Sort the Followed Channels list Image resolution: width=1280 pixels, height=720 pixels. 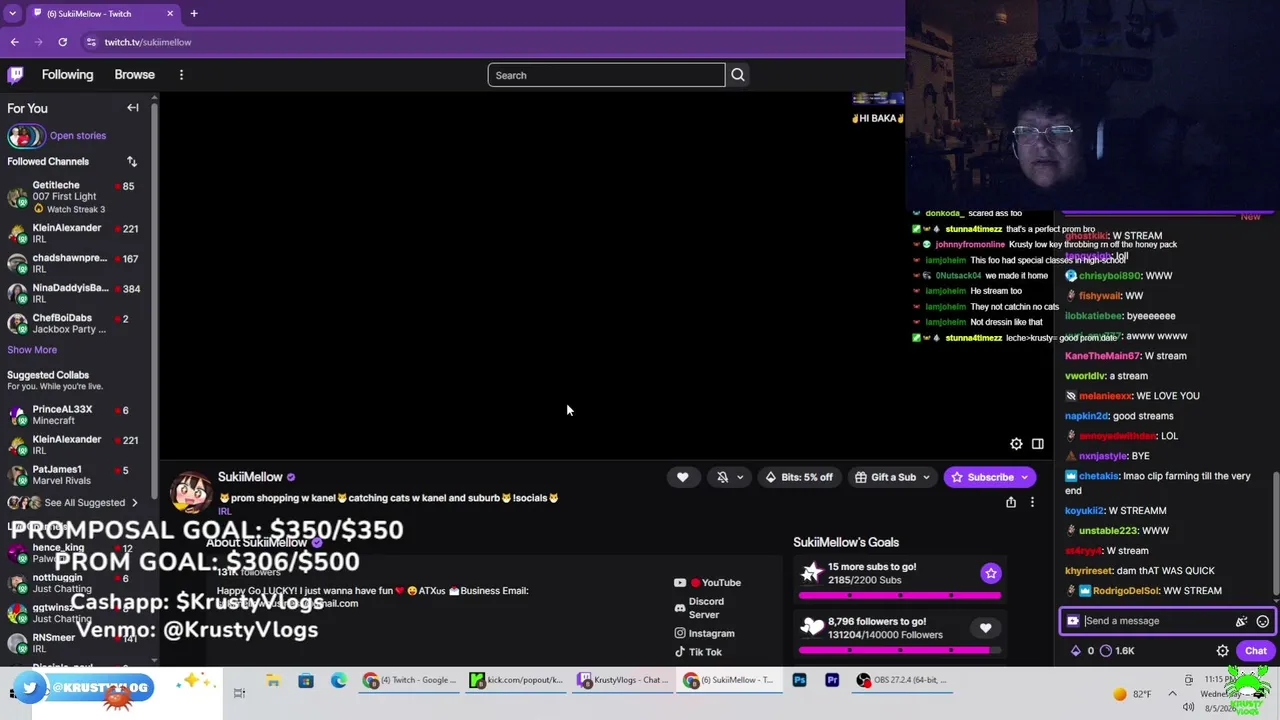coord(131,161)
